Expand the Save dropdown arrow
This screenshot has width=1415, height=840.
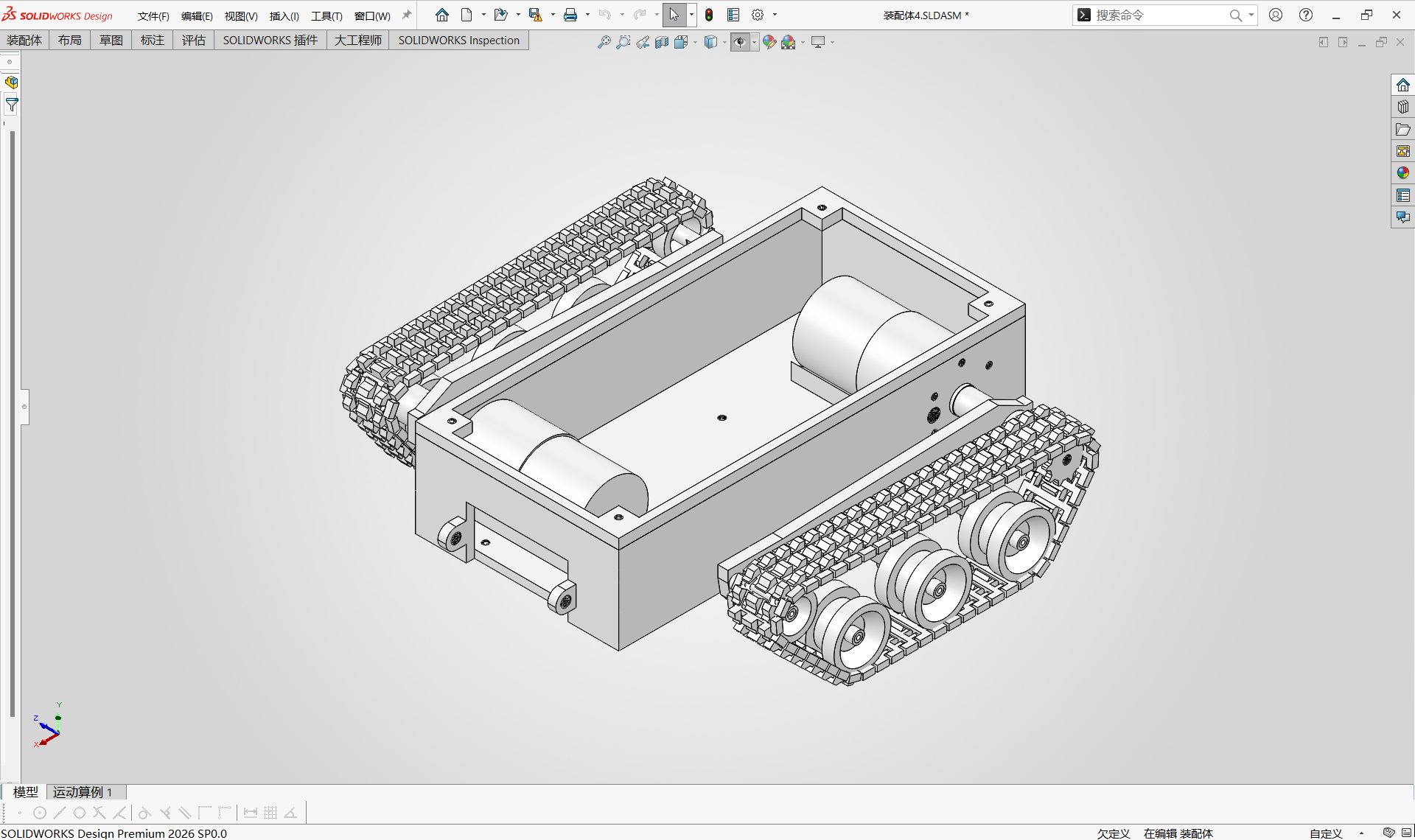pos(553,15)
